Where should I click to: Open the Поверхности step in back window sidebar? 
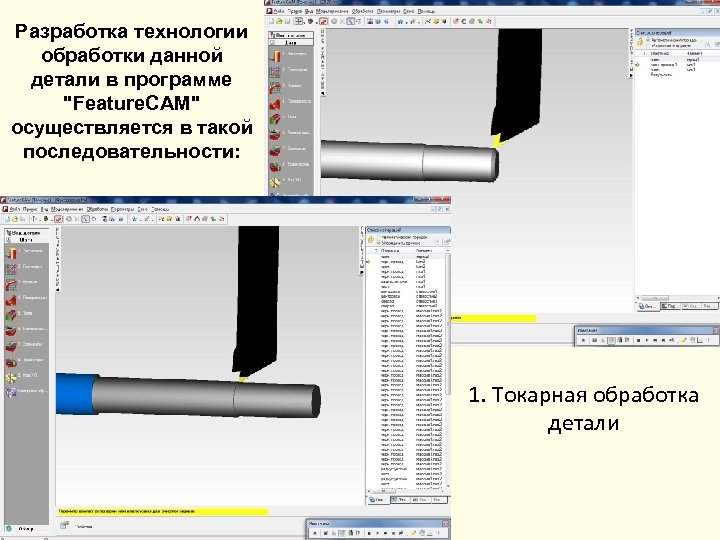coord(290,102)
